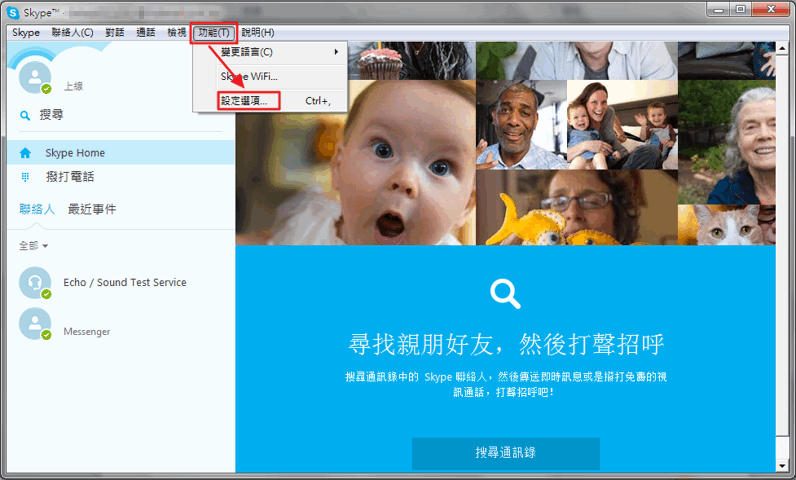Click the cat photo thumbnail
Screen dimensions: 796x480
(726, 225)
